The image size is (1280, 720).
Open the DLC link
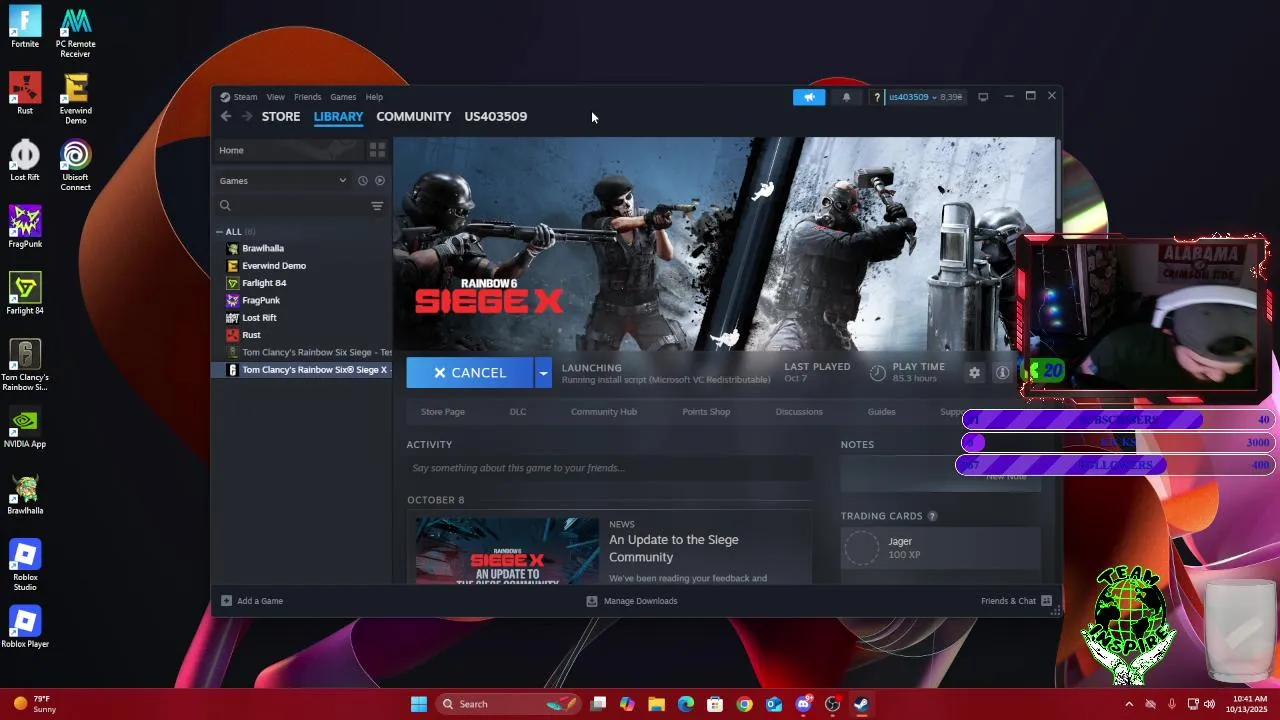(518, 412)
